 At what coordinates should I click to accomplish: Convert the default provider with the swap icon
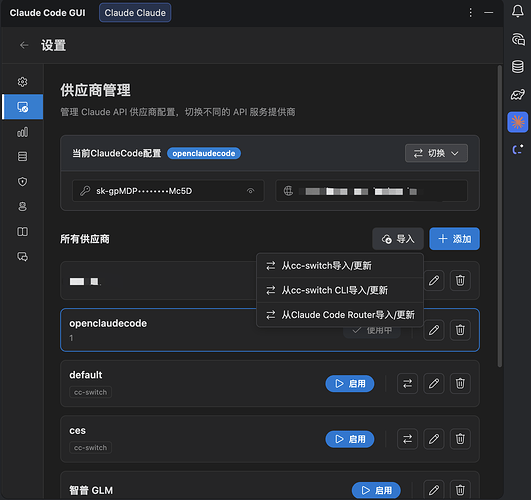click(407, 383)
